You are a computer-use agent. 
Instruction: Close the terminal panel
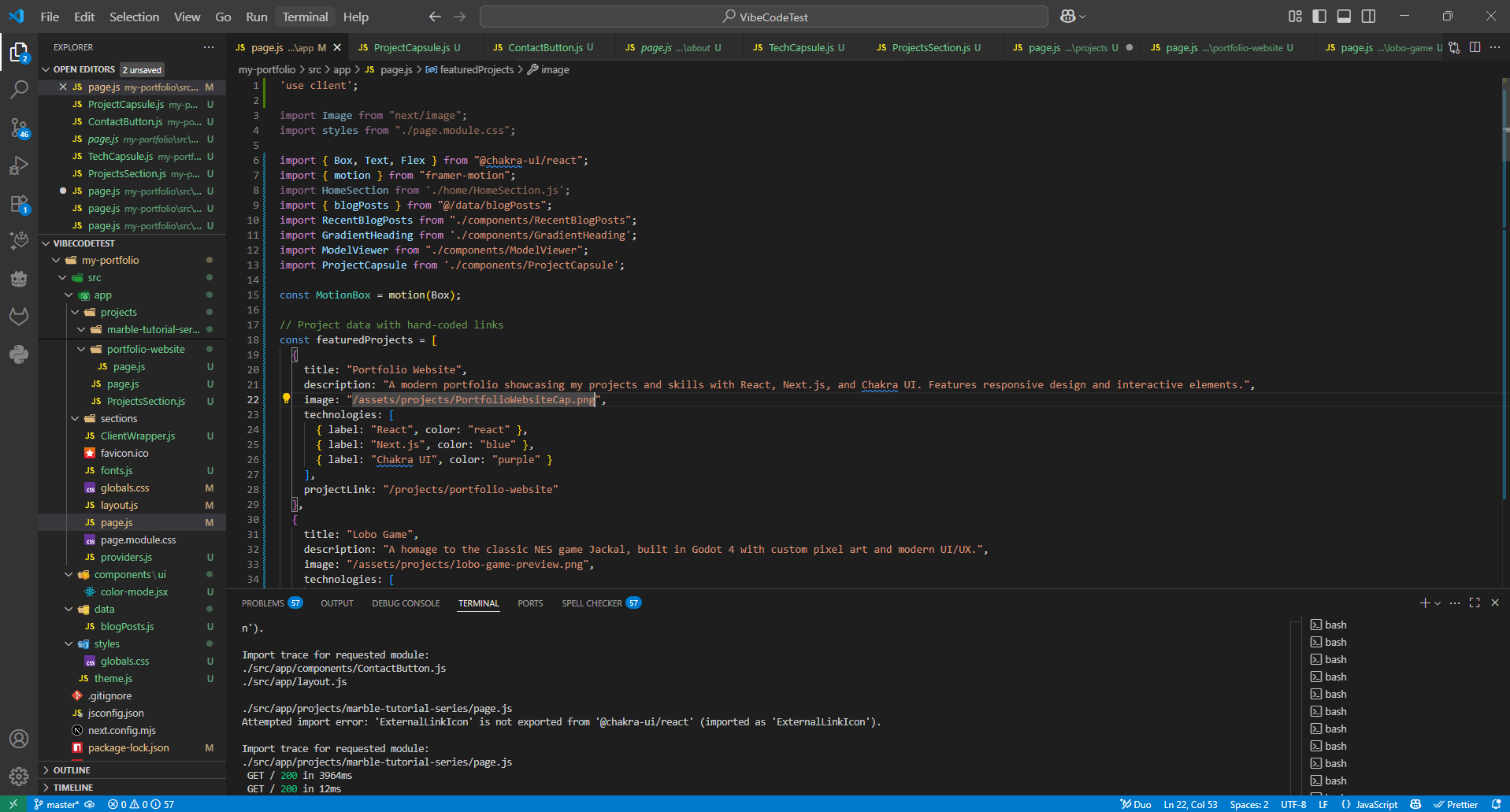(x=1495, y=603)
